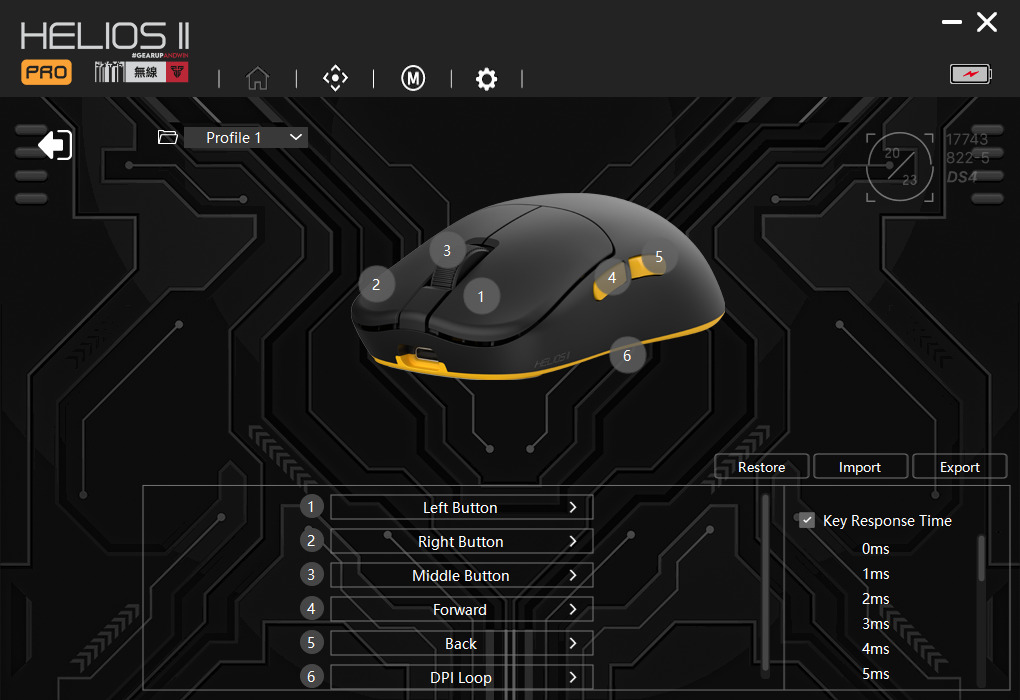
Task: Click the orange PRO badge
Action: pos(46,72)
